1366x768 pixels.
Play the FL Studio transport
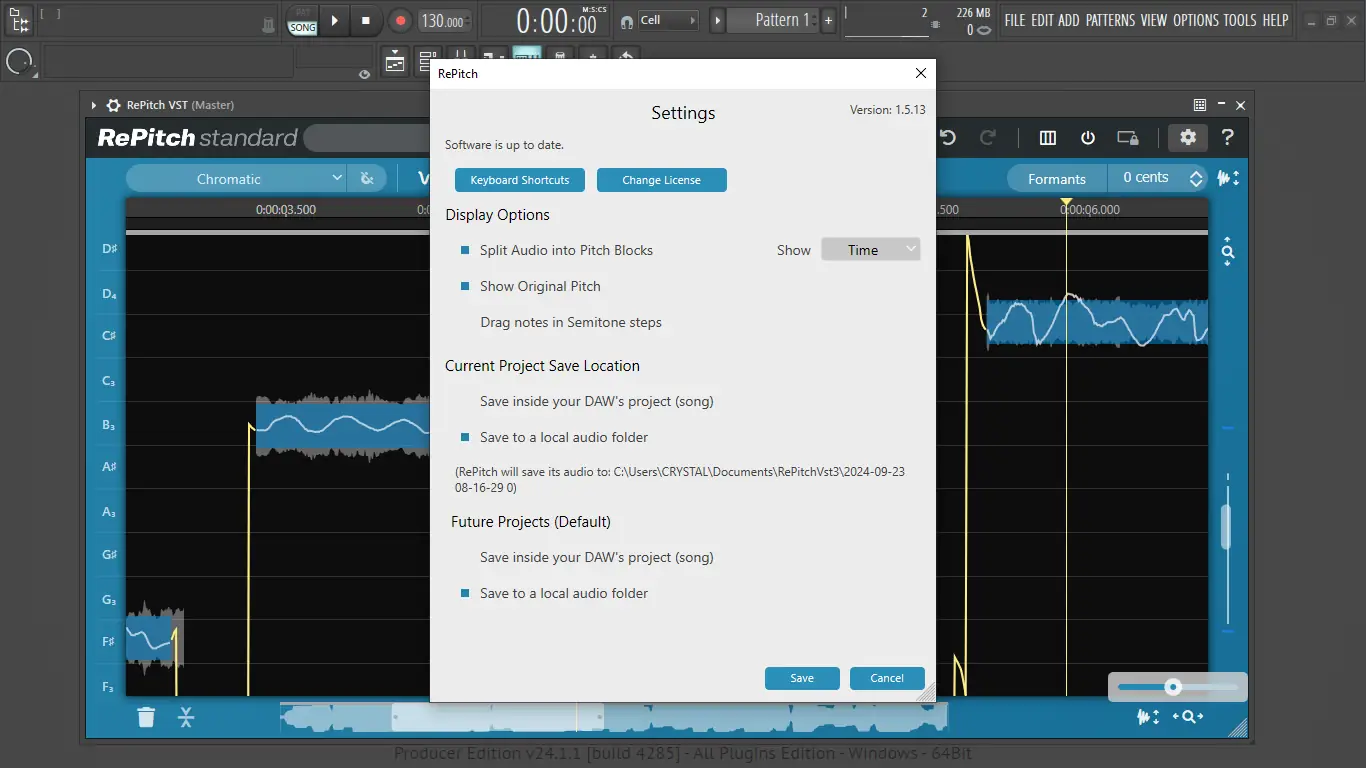[335, 20]
